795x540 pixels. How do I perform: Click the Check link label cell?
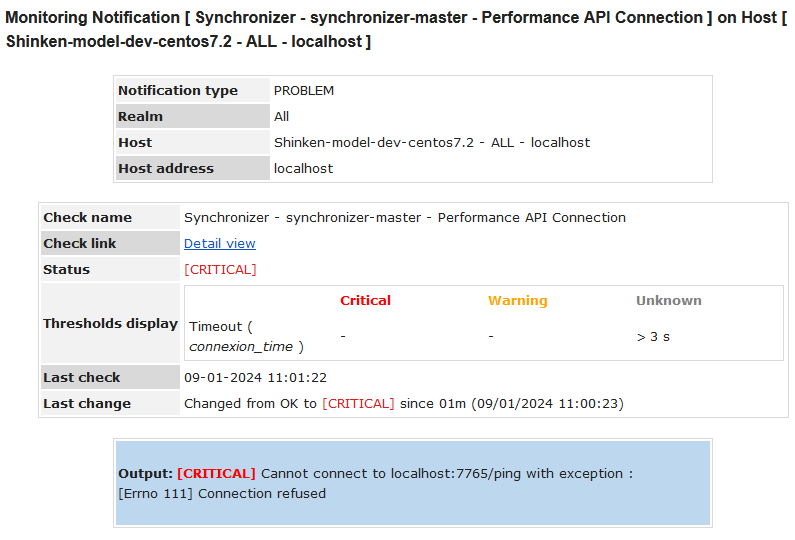coord(80,243)
